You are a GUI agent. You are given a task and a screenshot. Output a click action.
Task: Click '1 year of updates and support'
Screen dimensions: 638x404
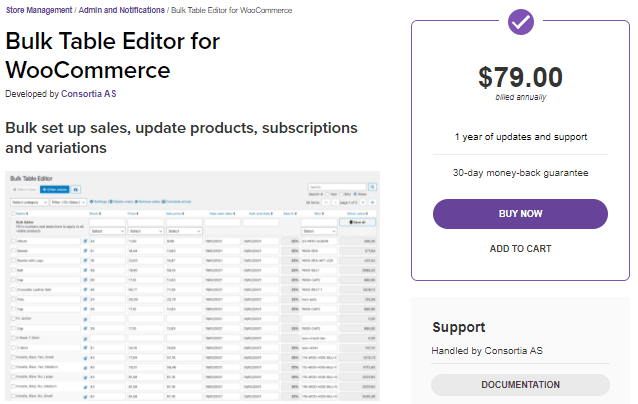pos(520,137)
